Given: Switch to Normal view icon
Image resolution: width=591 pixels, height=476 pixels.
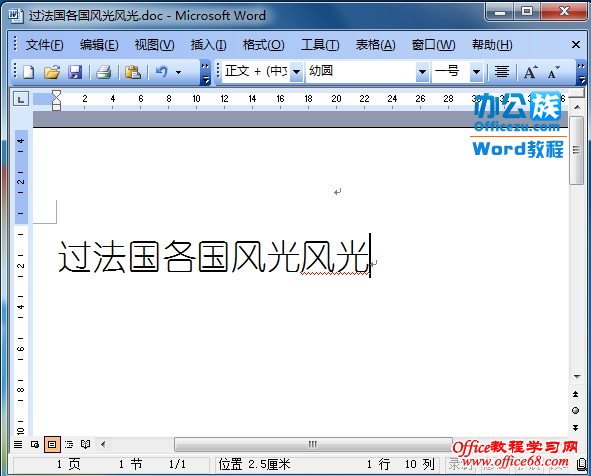Looking at the screenshot, I should click(x=18, y=444).
